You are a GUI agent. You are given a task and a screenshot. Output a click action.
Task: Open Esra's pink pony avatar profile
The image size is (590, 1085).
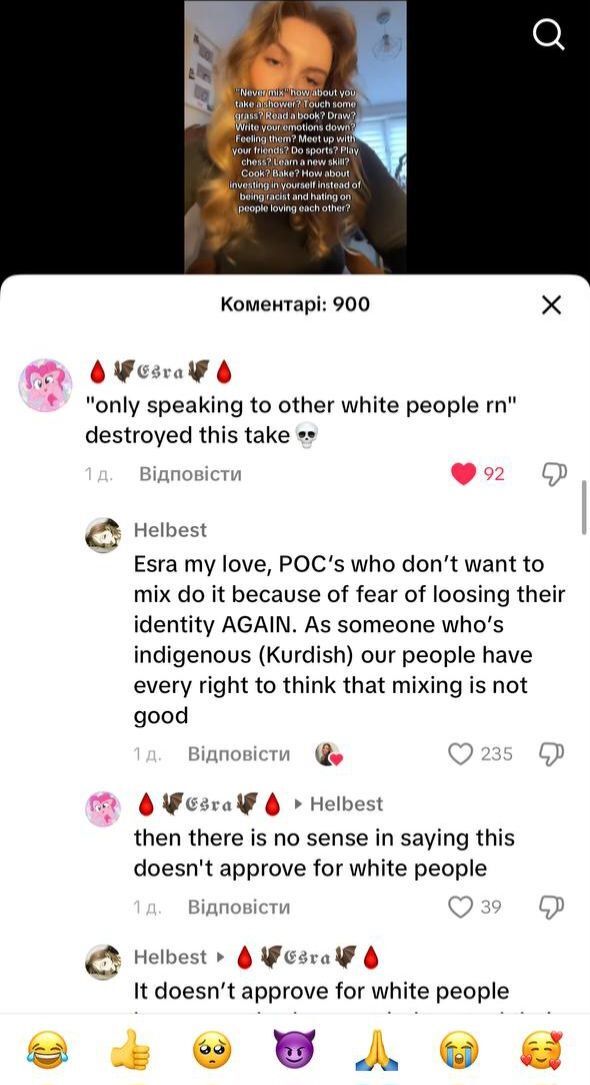[x=45, y=385]
